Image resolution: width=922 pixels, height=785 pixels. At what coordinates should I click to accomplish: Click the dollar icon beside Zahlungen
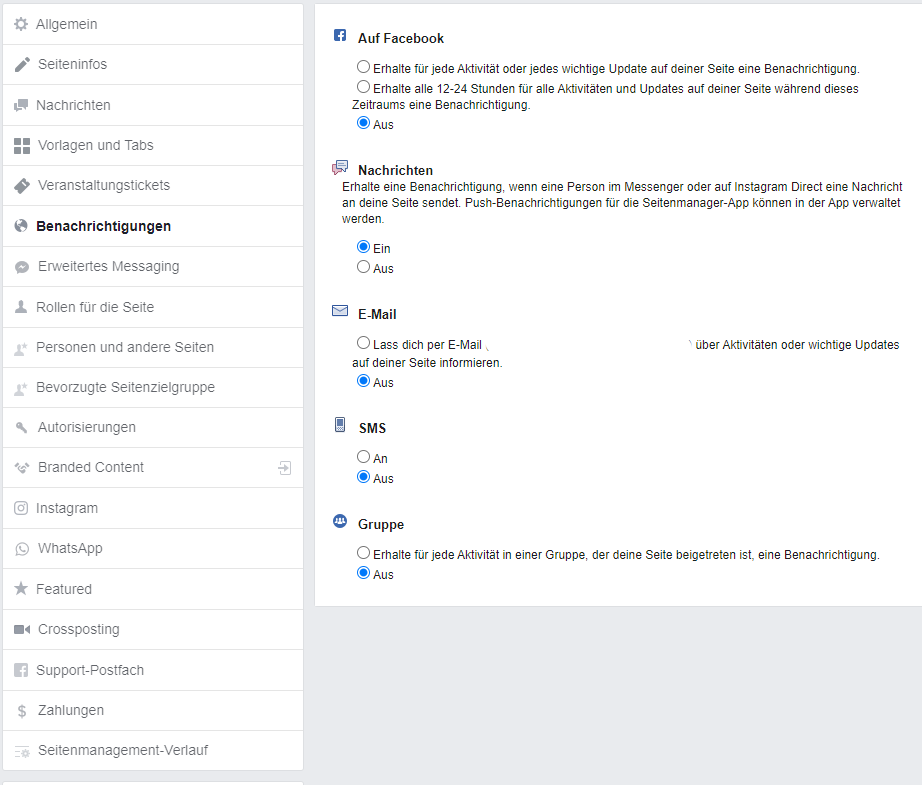click(22, 711)
